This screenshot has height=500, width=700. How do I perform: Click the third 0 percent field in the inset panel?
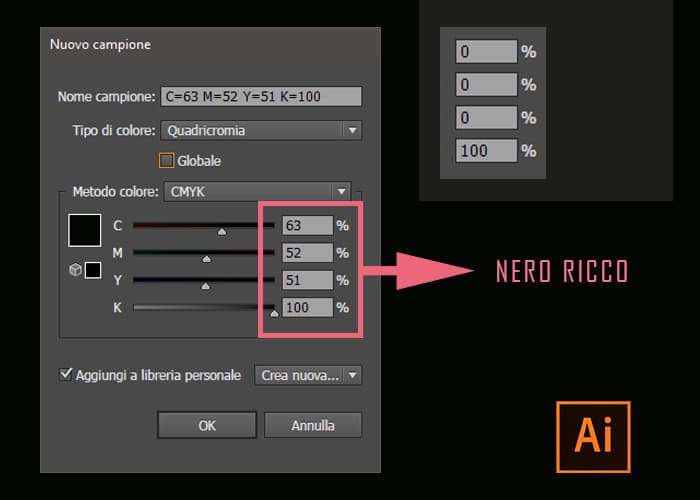click(486, 117)
